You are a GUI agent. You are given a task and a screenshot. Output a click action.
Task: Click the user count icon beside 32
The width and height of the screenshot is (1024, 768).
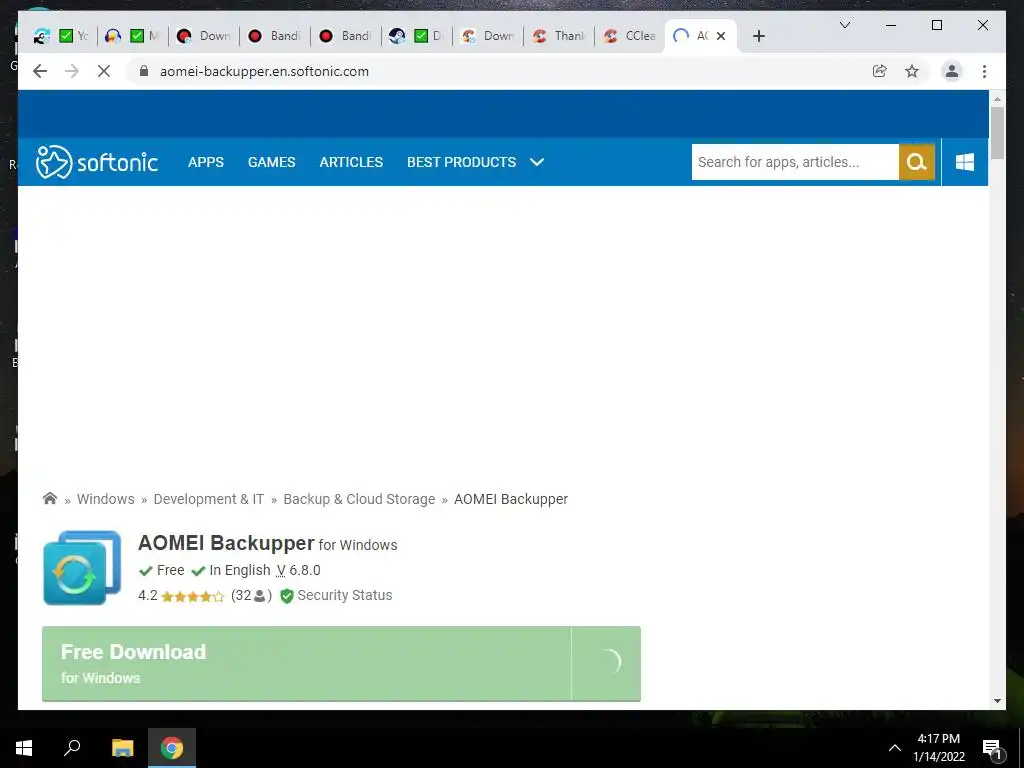coord(259,596)
